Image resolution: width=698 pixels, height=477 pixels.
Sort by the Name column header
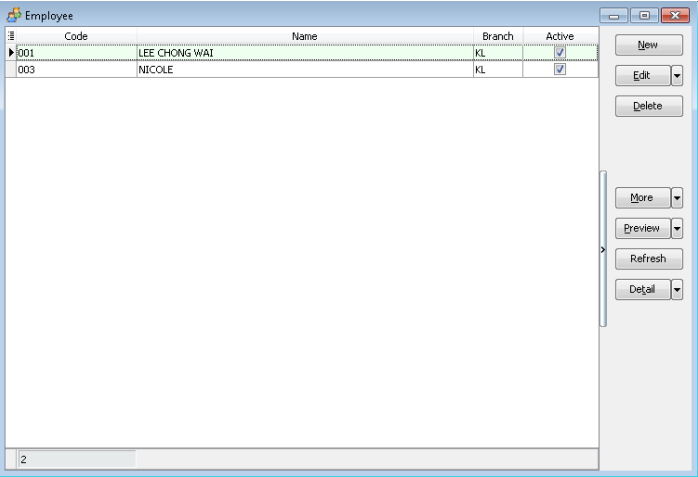pos(305,36)
